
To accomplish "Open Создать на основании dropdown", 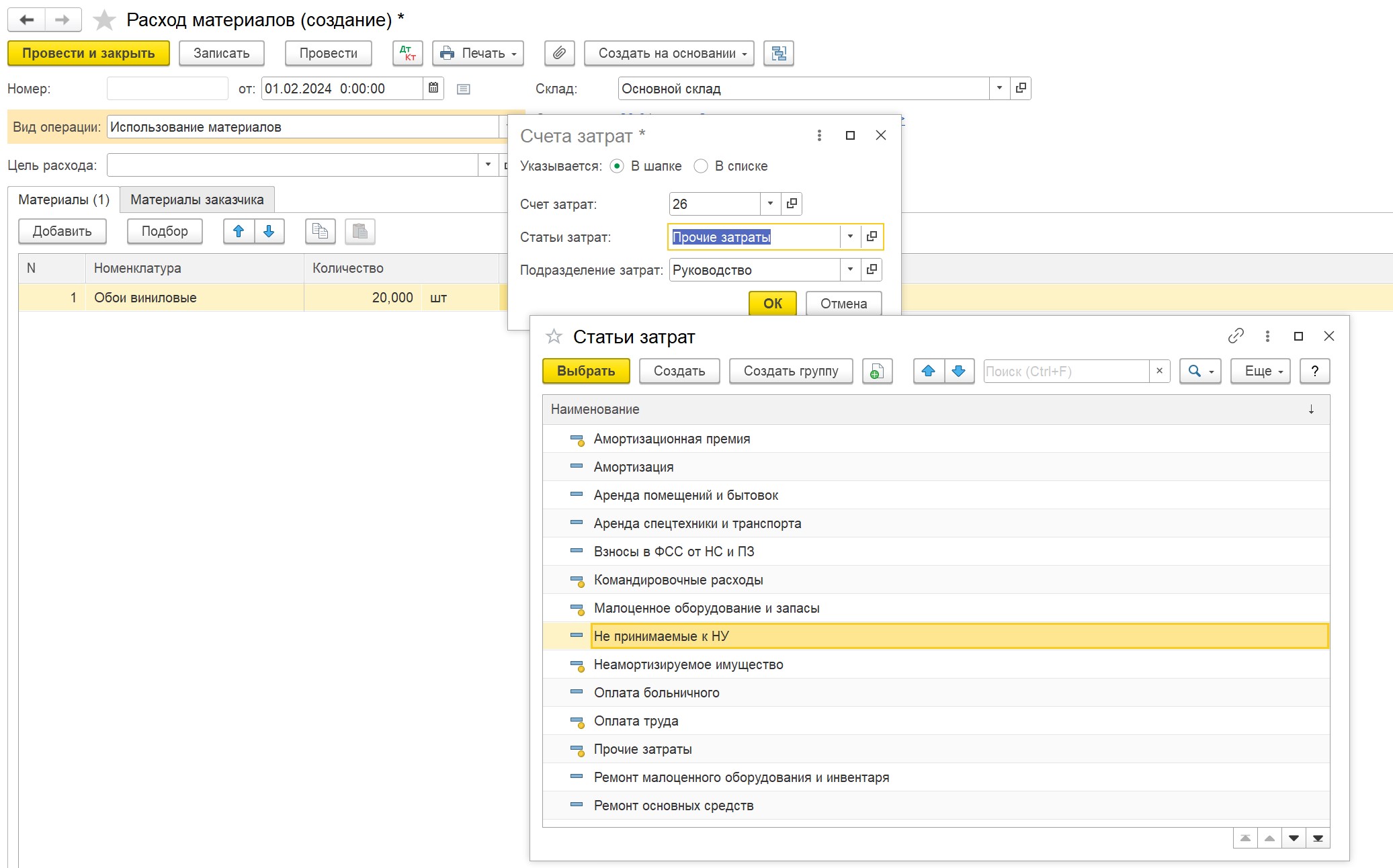I will point(669,53).
